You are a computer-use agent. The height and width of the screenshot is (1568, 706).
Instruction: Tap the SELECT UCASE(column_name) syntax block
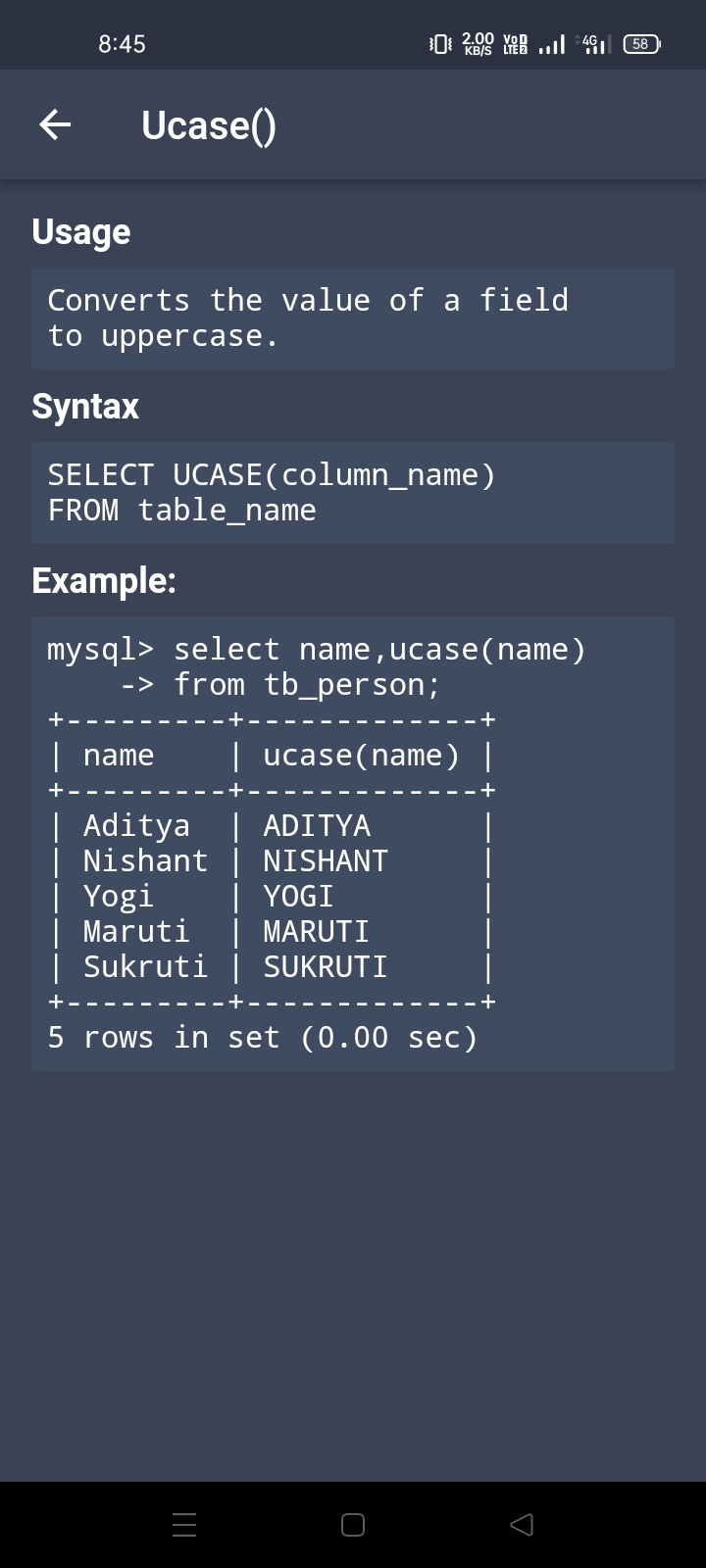(x=353, y=493)
